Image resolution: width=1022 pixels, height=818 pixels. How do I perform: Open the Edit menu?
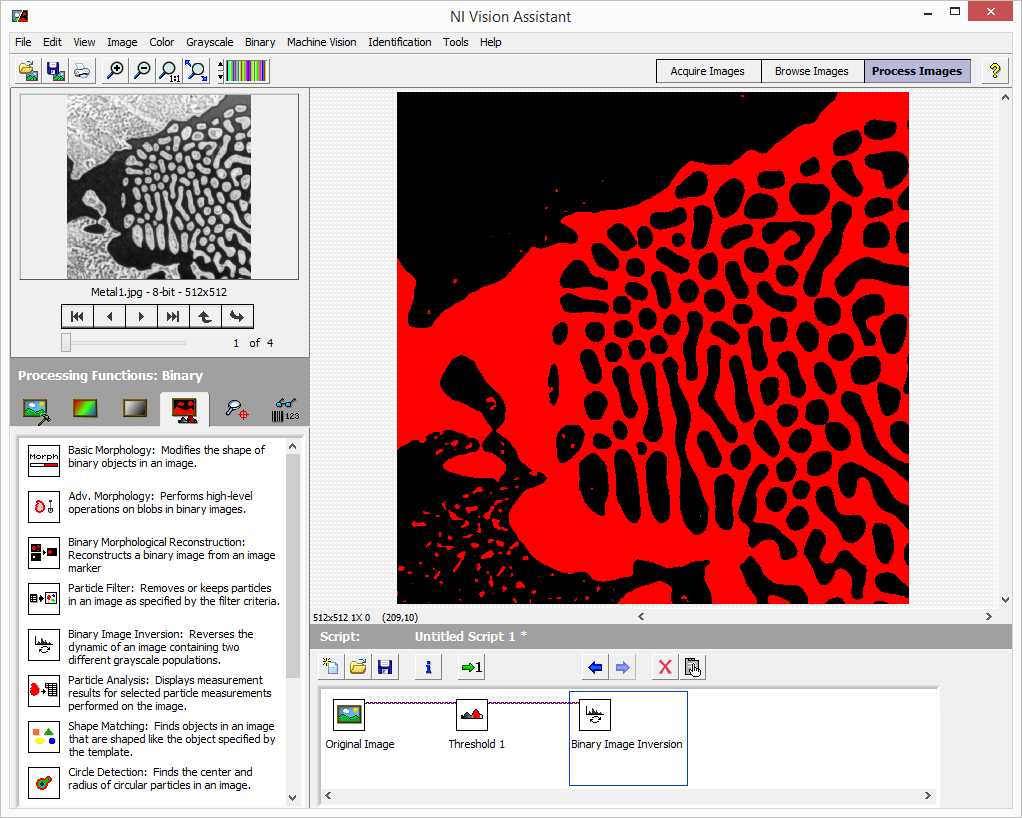click(x=52, y=42)
